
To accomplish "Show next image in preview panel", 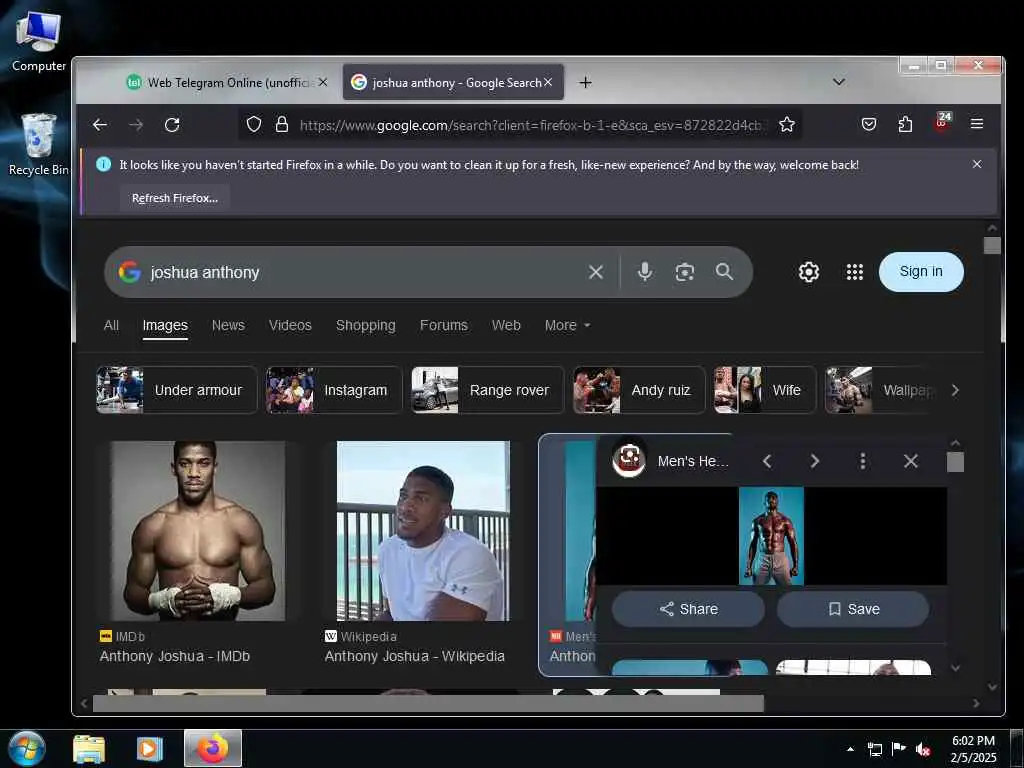I will pos(814,461).
